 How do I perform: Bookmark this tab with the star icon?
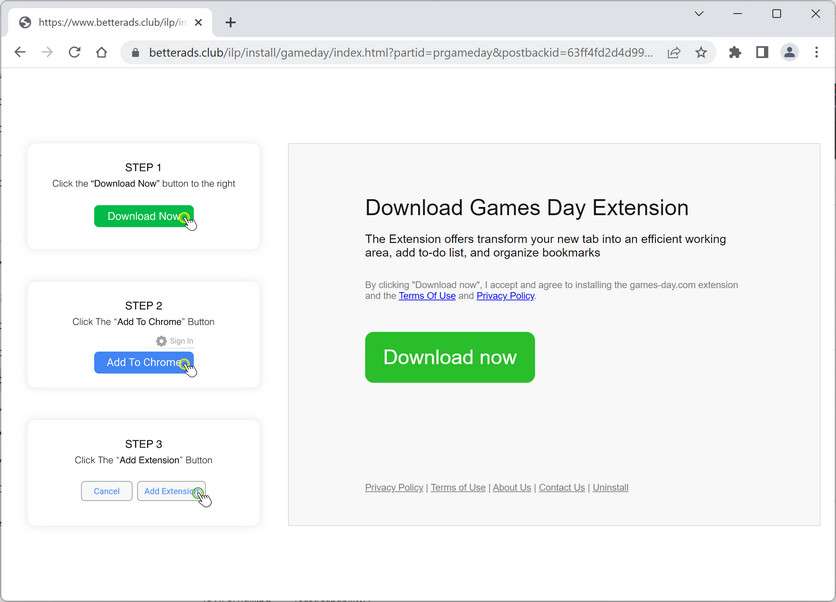701,52
